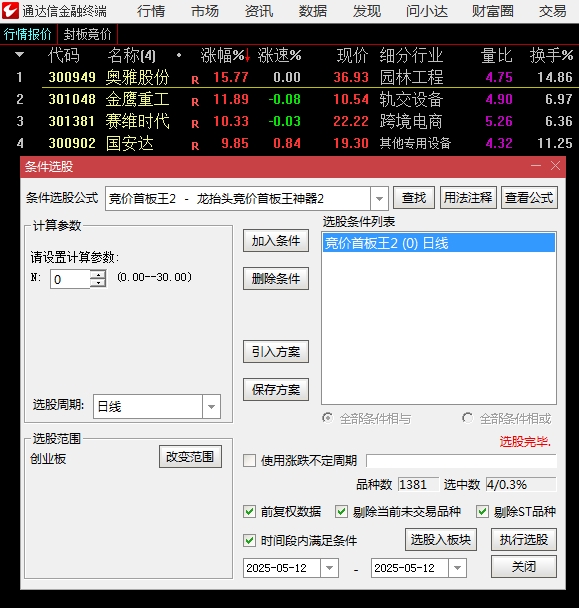Increase the N parameter with spinner
The image size is (579, 608).
[98, 274]
